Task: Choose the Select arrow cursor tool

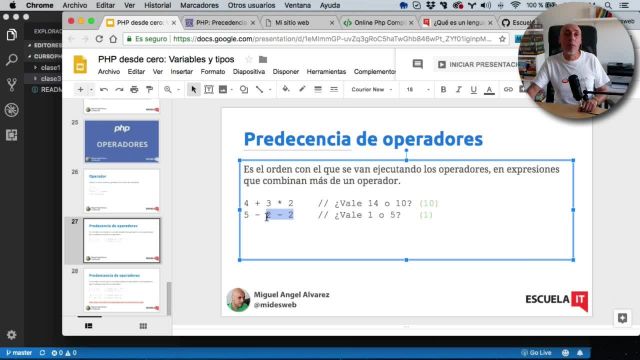Action: [x=193, y=89]
